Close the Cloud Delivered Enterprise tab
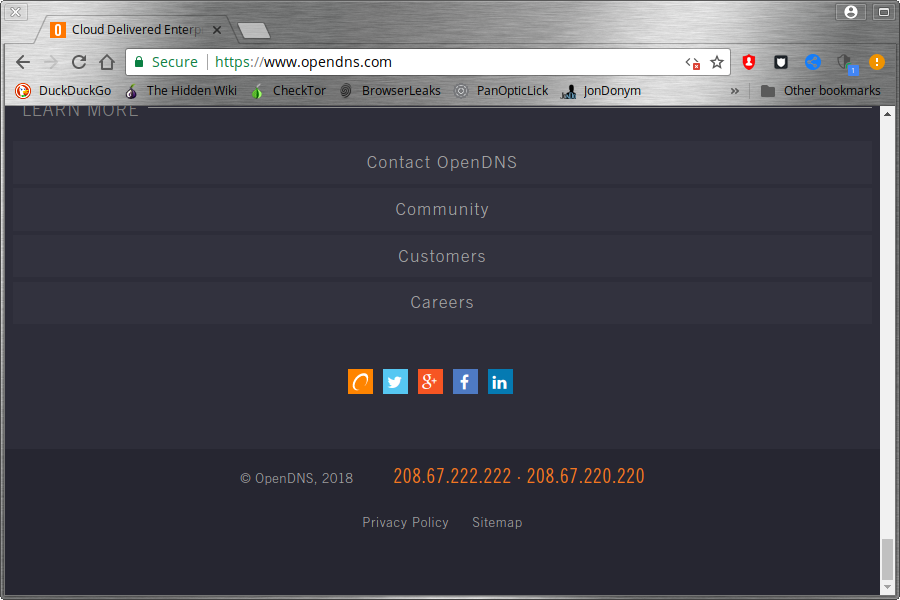This screenshot has width=900, height=600. (217, 30)
